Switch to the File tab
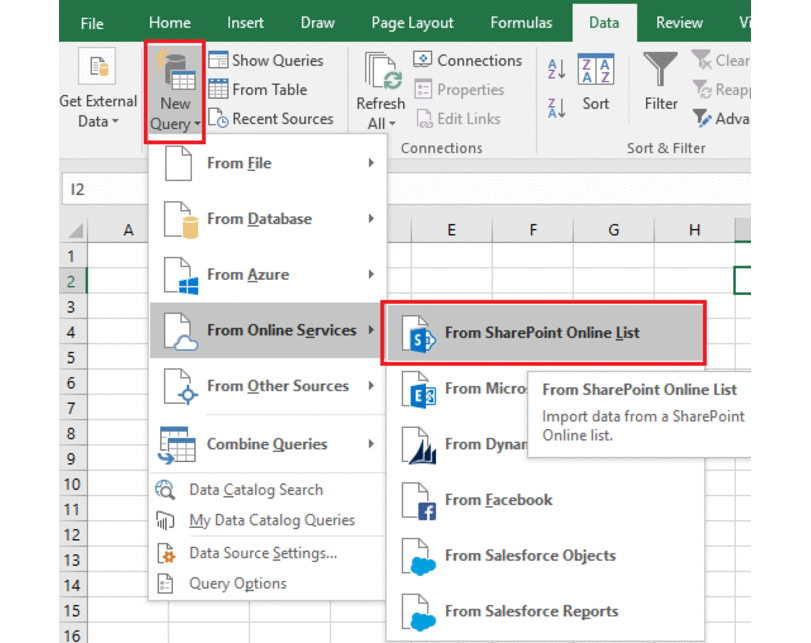This screenshot has height=643, width=811. coord(92,23)
